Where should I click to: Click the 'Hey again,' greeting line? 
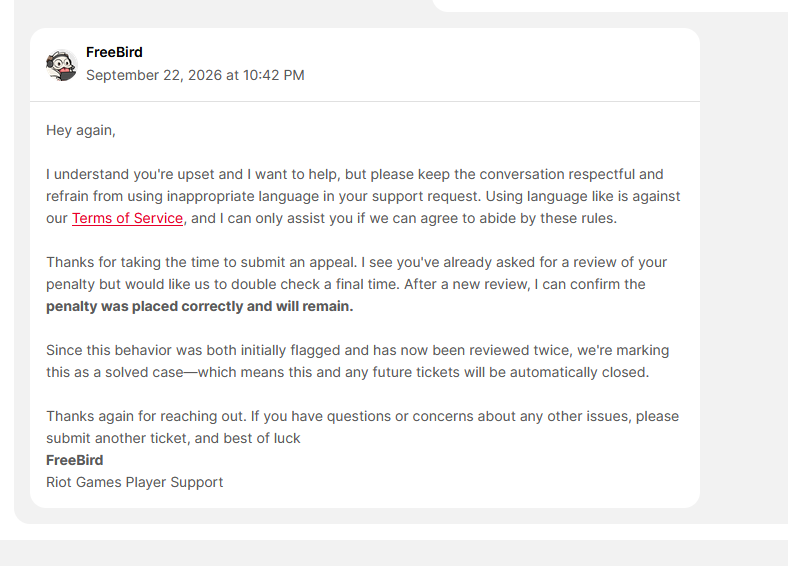(81, 131)
